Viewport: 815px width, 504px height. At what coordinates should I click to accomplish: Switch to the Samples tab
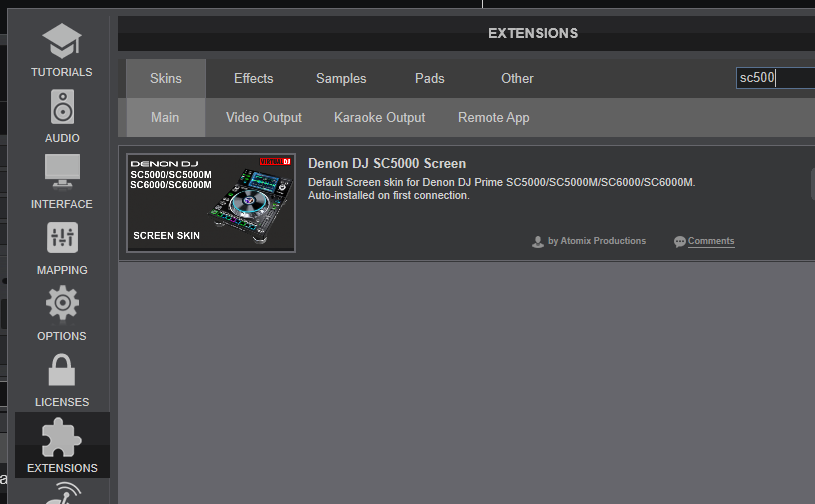[341, 78]
